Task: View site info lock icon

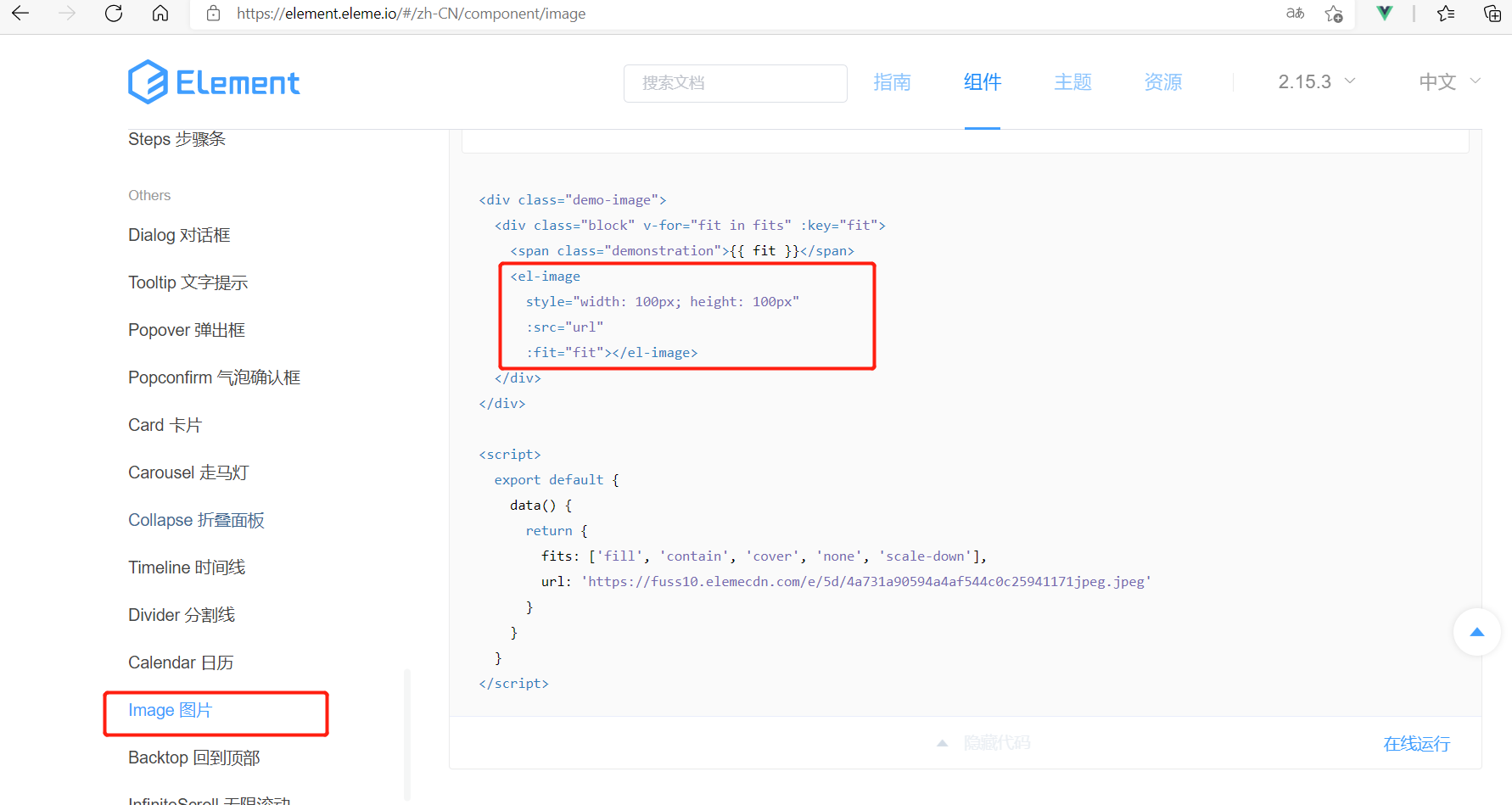Action: tap(214, 14)
